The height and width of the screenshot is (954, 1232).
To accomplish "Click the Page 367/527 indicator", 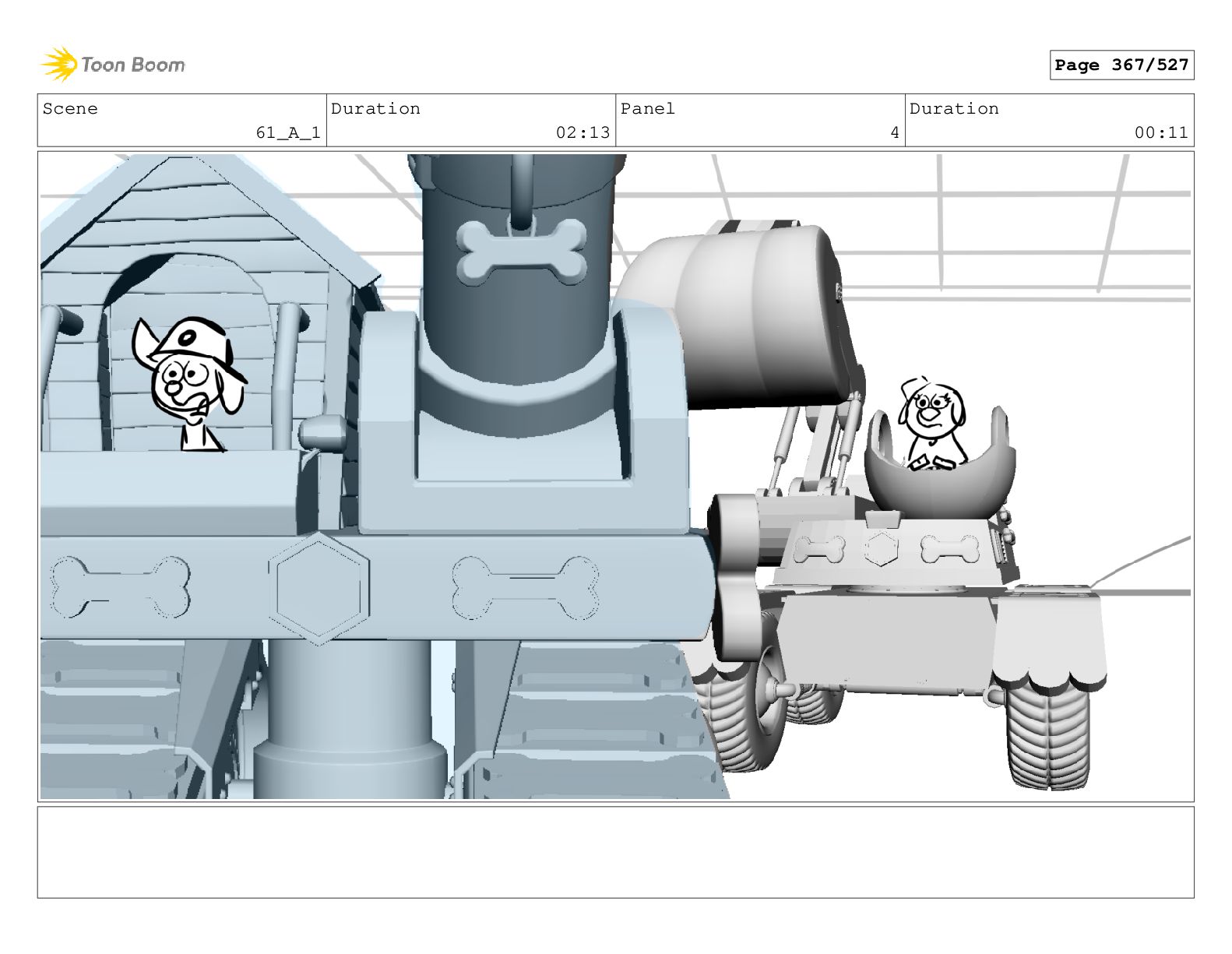I will [x=1121, y=65].
